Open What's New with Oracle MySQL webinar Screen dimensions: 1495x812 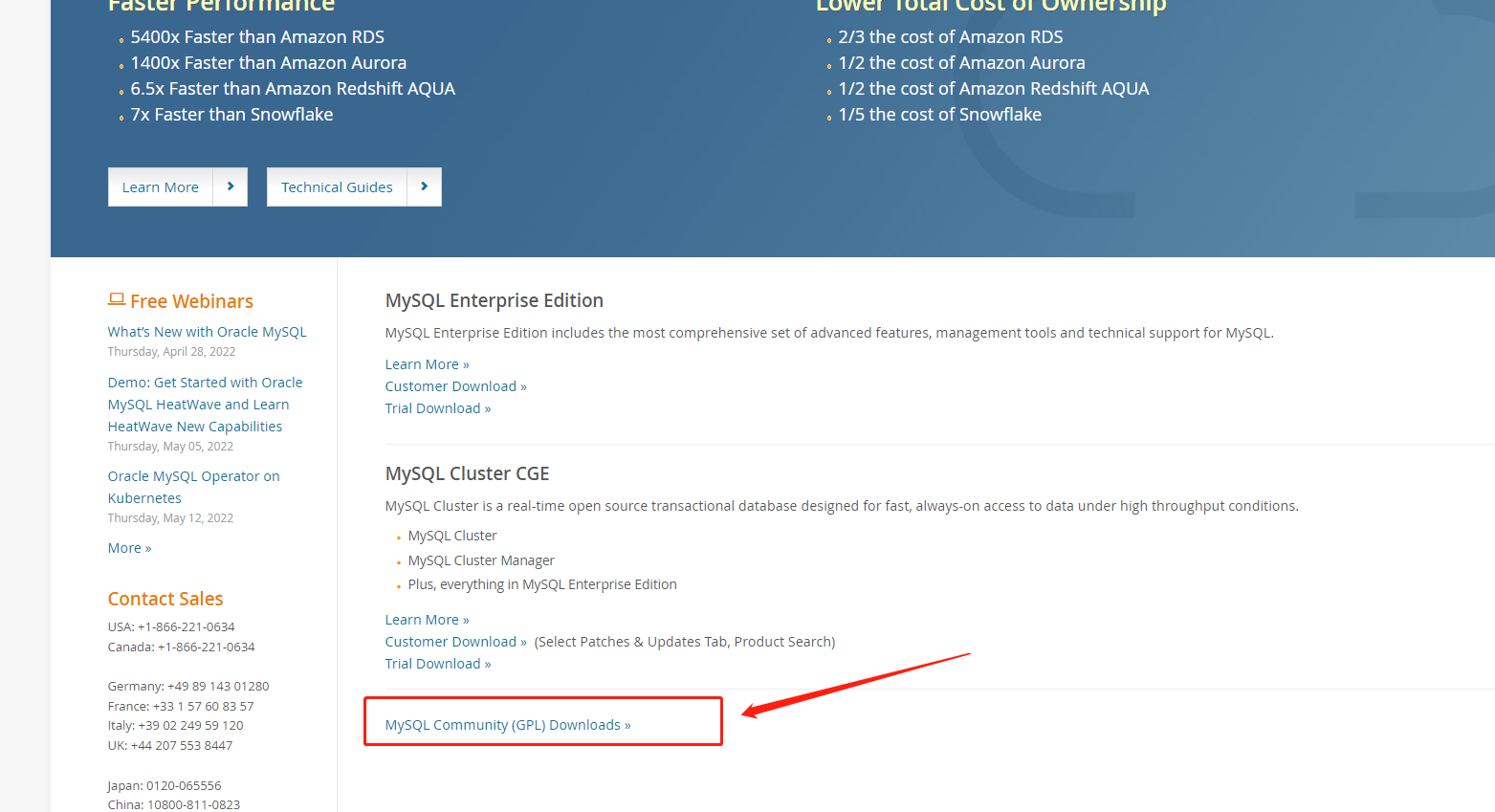click(x=208, y=332)
